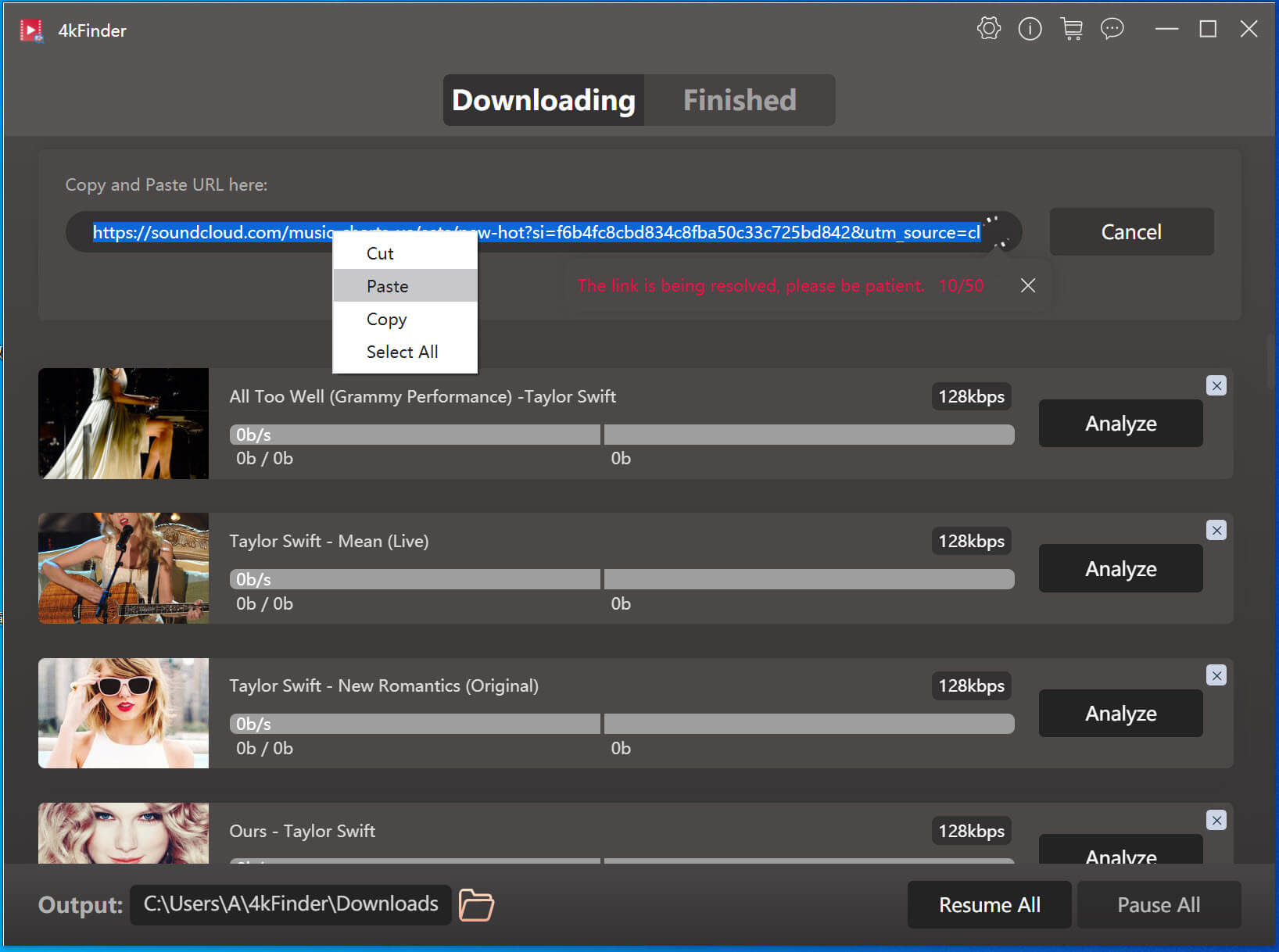Click the output path field

pos(290,904)
